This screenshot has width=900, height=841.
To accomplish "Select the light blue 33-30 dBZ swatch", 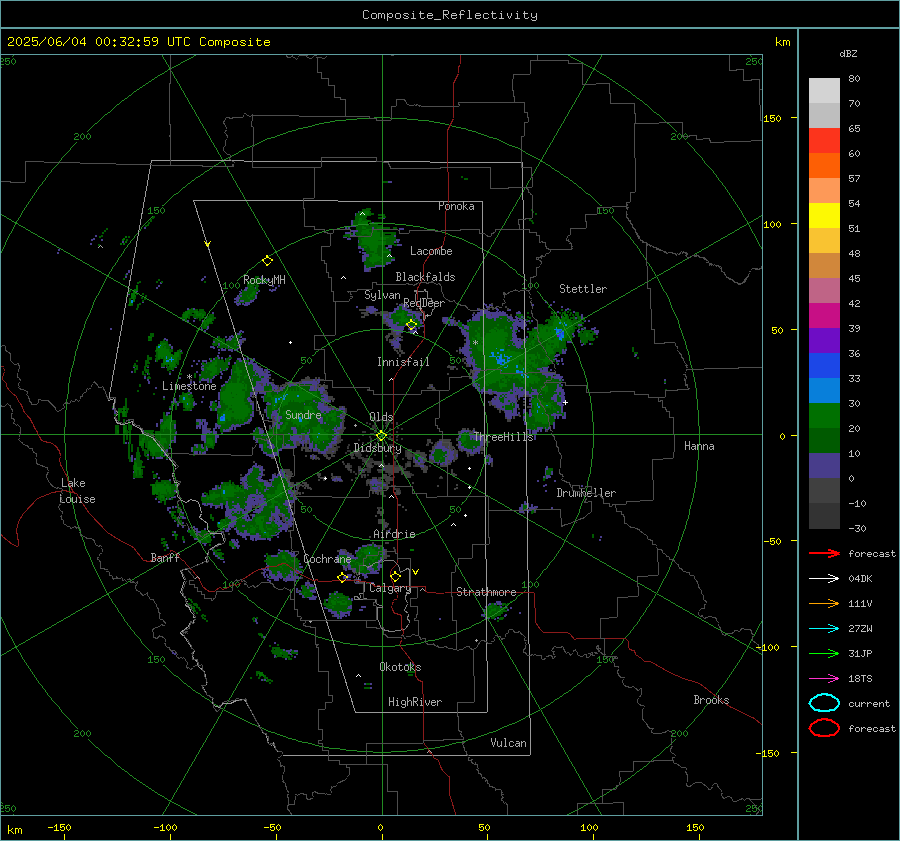I will point(824,390).
